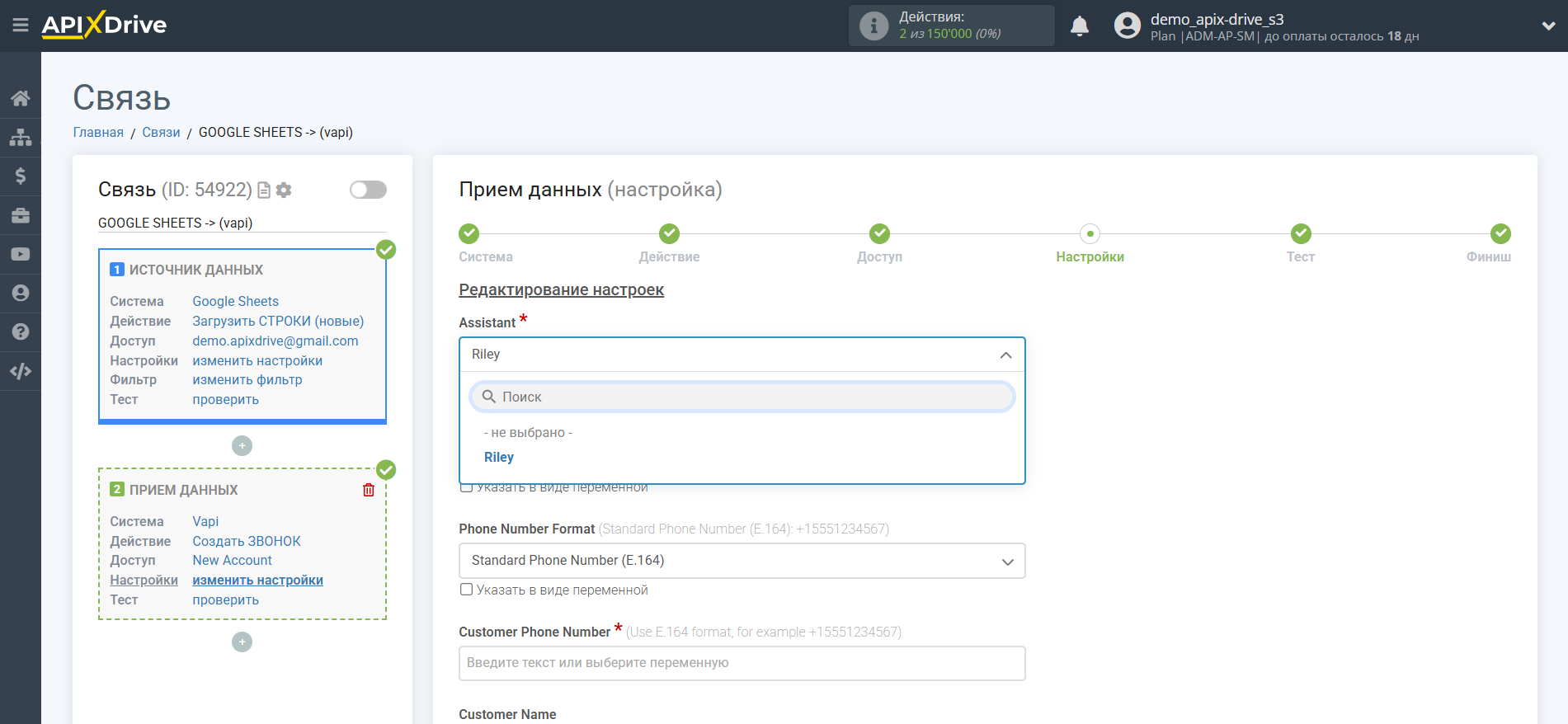The width and height of the screenshot is (1568, 724).
Task: Expand the account menu chevron
Action: tap(1548, 26)
